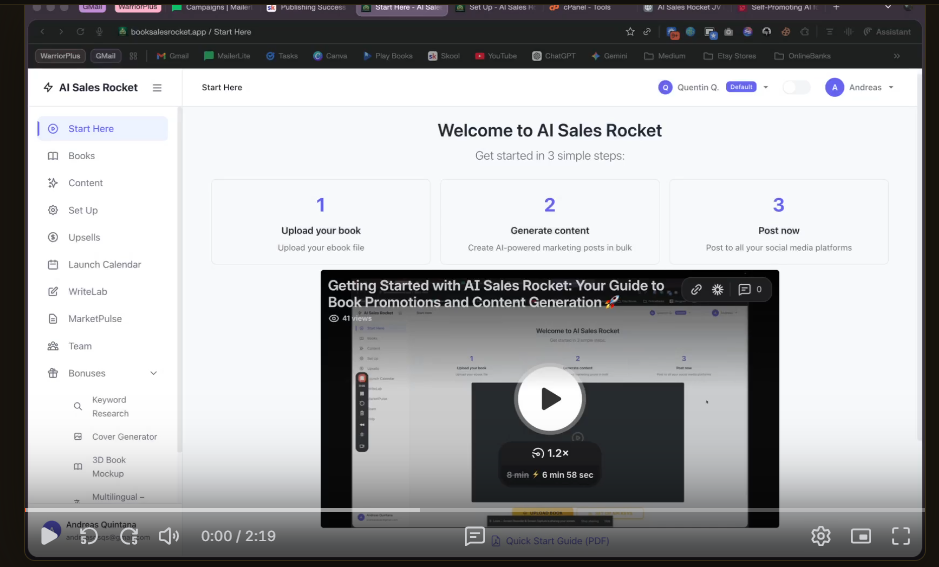Copy Loom video link via chain icon
The width and height of the screenshot is (939, 567).
pos(696,289)
